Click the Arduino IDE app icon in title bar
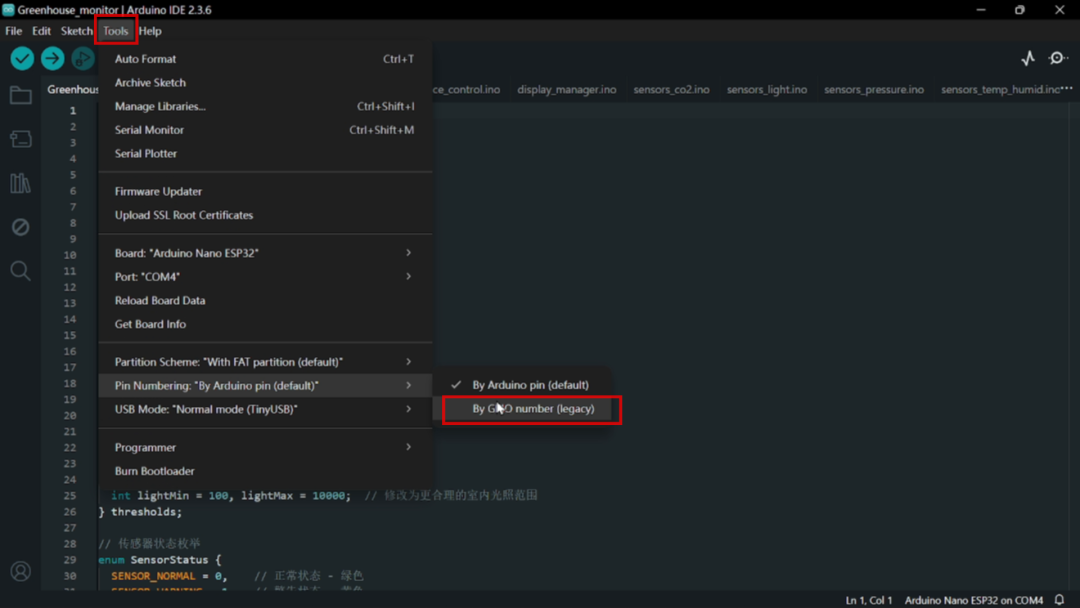The image size is (1080, 608). click(8, 10)
